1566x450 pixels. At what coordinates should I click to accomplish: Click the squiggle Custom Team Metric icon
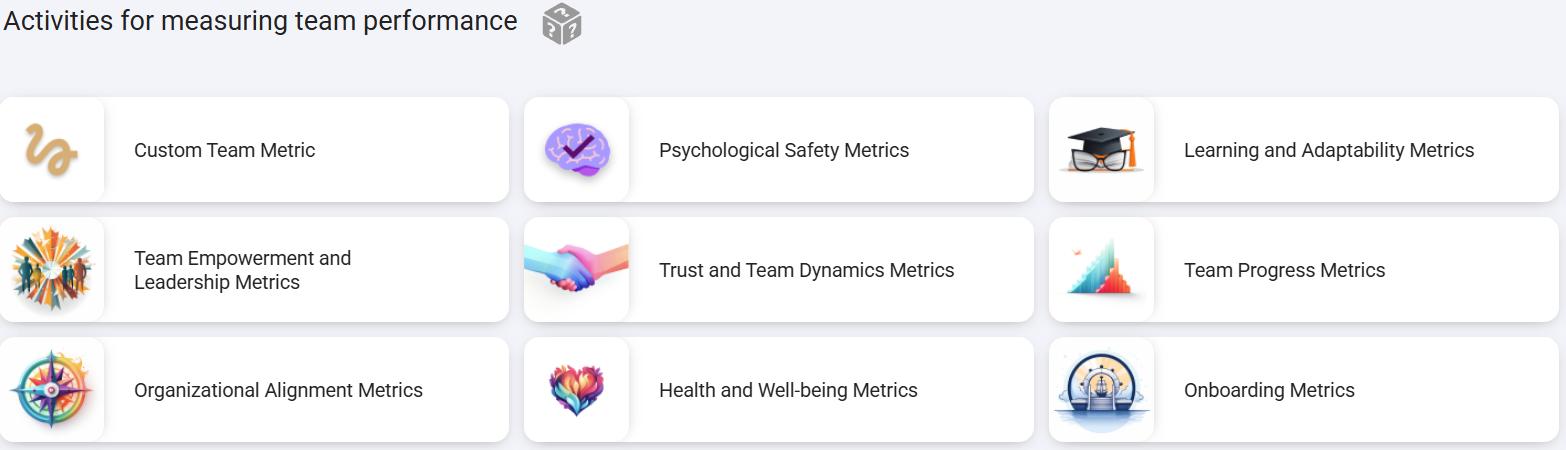[x=51, y=150]
